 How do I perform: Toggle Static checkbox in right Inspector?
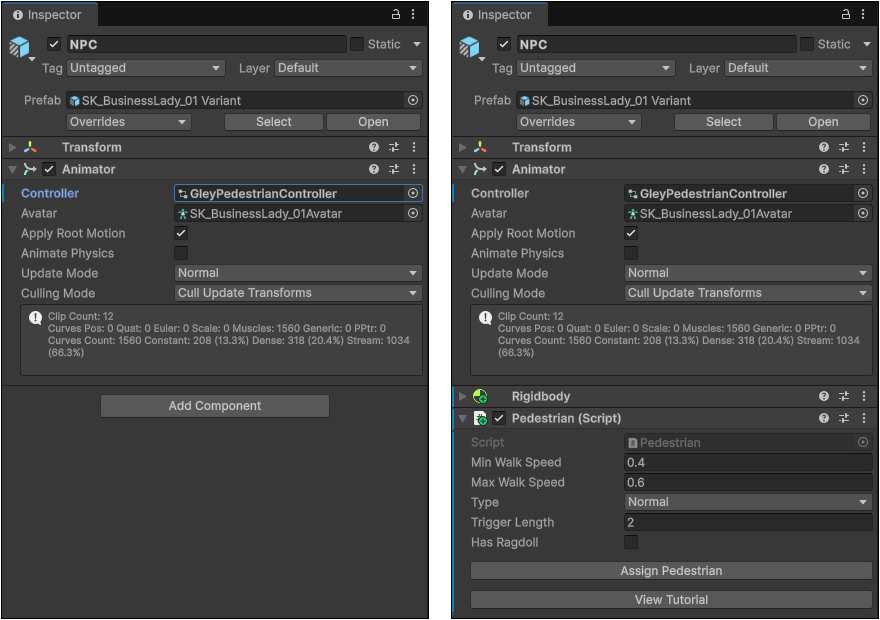807,44
